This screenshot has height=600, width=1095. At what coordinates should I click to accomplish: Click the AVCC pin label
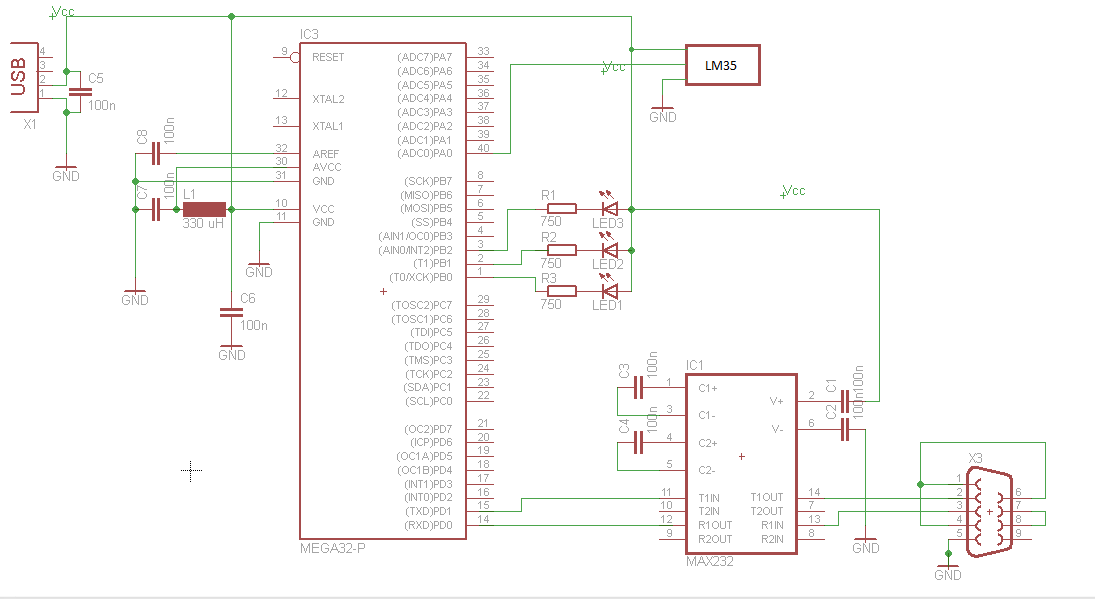[x=327, y=167]
